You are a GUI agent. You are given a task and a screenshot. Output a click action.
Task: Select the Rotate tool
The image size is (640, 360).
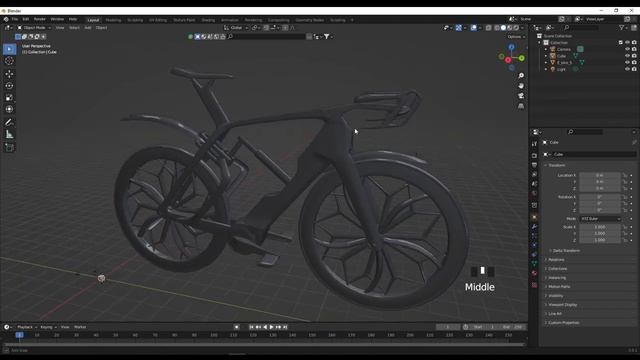[x=9, y=86]
